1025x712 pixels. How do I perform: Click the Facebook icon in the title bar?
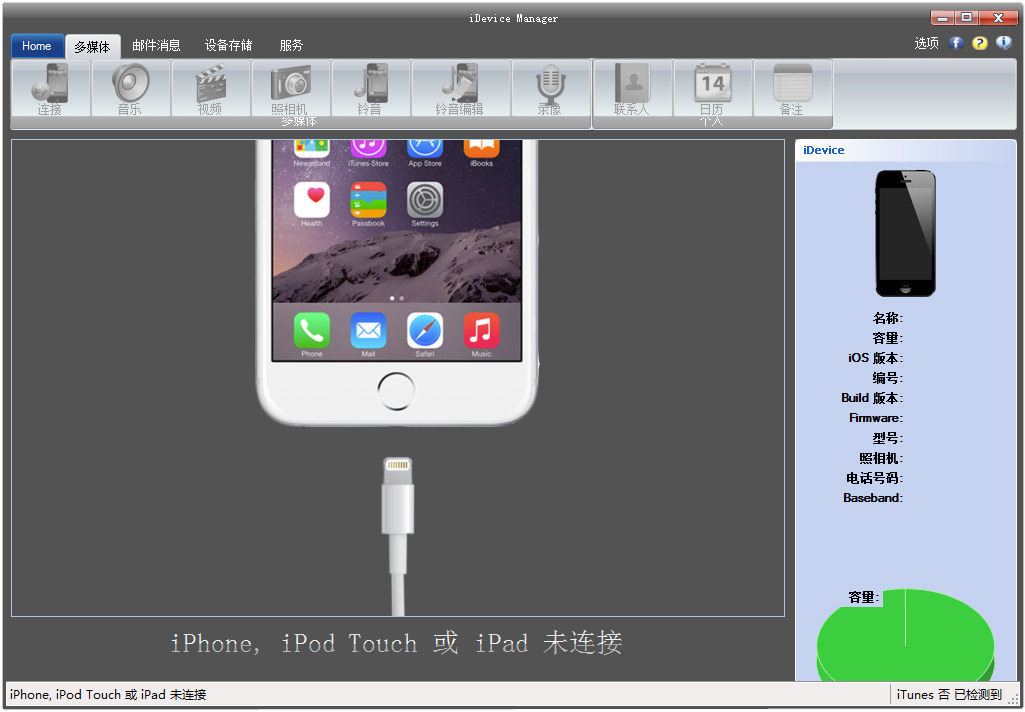coord(956,44)
